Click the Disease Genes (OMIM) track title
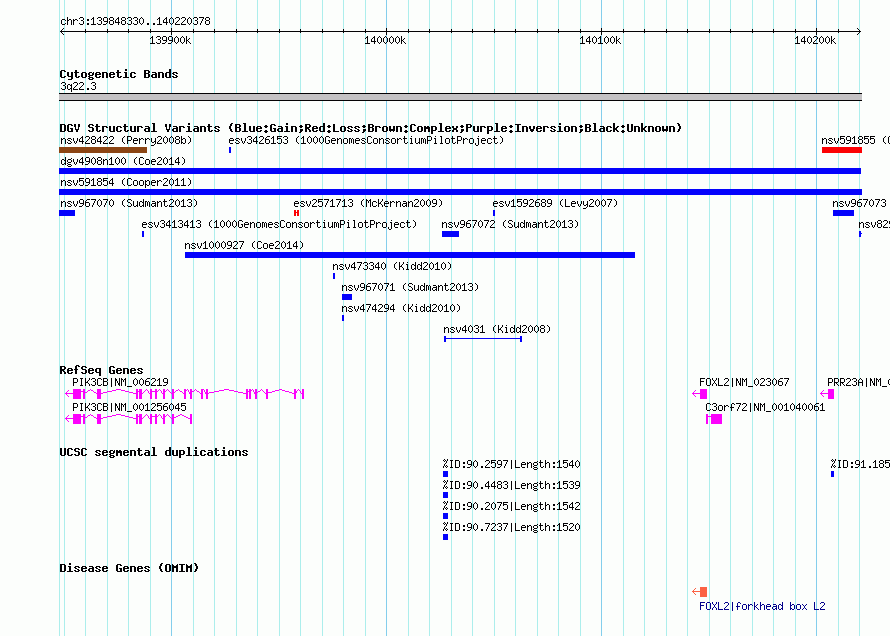The height and width of the screenshot is (636, 890). pos(129,568)
